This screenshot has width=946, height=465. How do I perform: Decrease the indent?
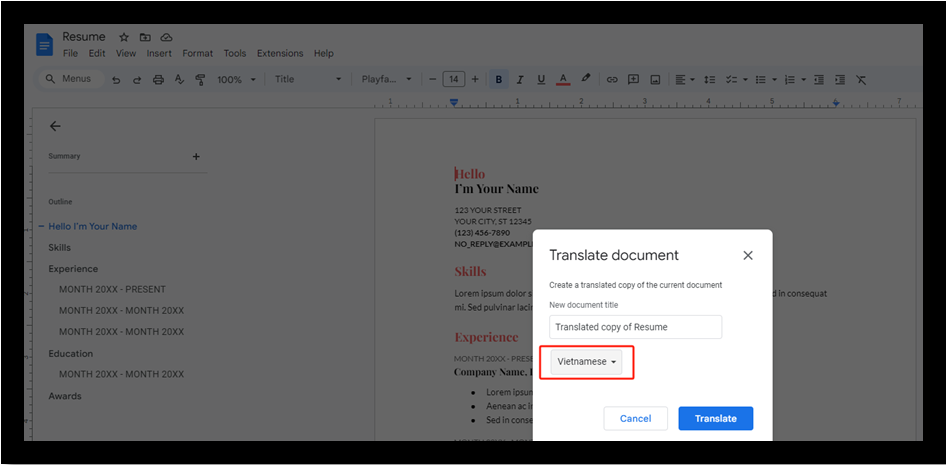click(819, 80)
